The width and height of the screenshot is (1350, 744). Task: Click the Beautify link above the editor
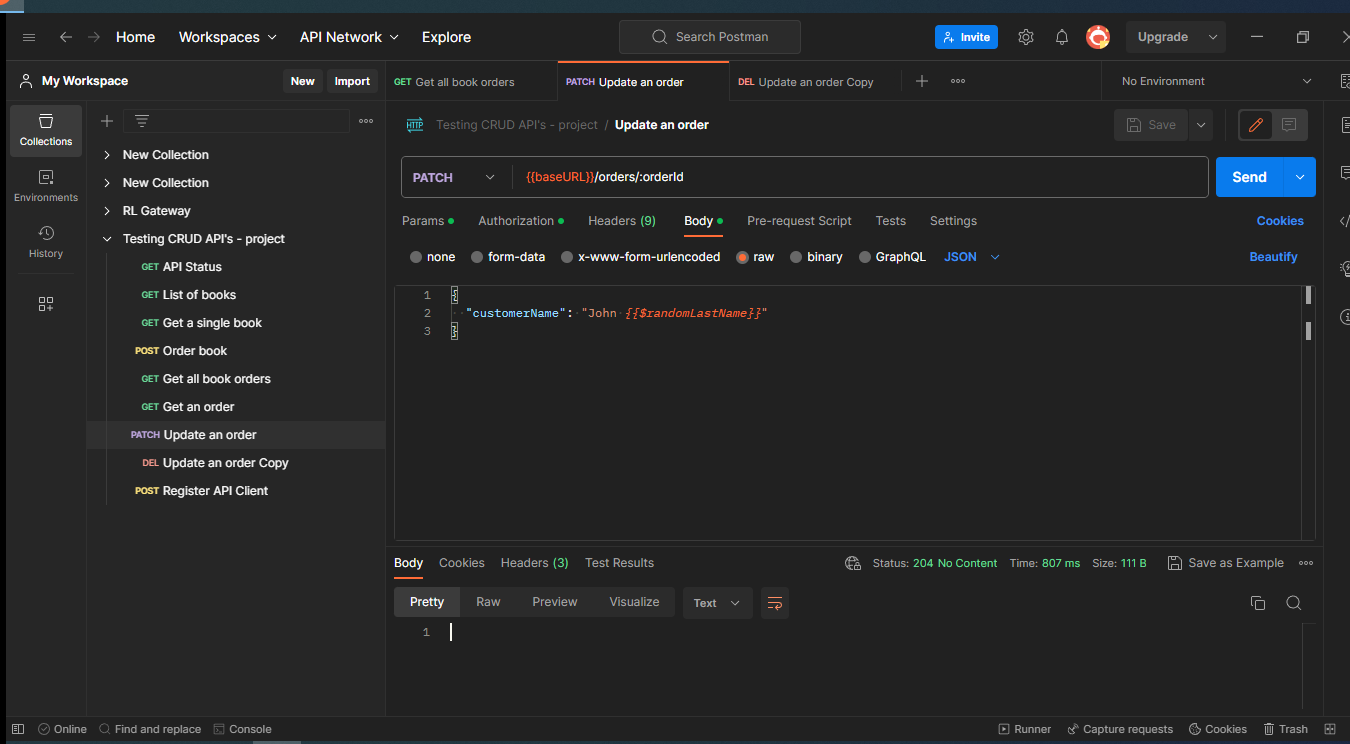[x=1273, y=257]
